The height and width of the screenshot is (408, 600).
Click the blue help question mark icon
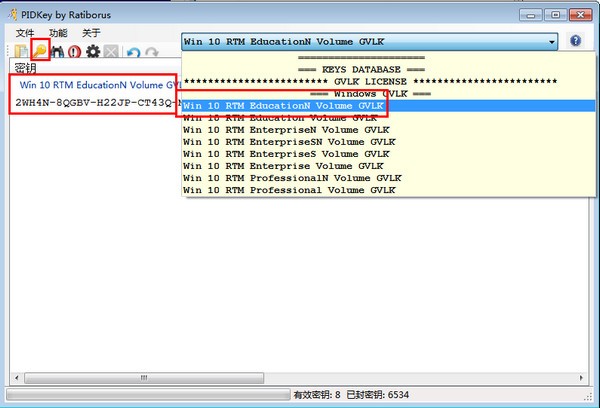(x=576, y=41)
